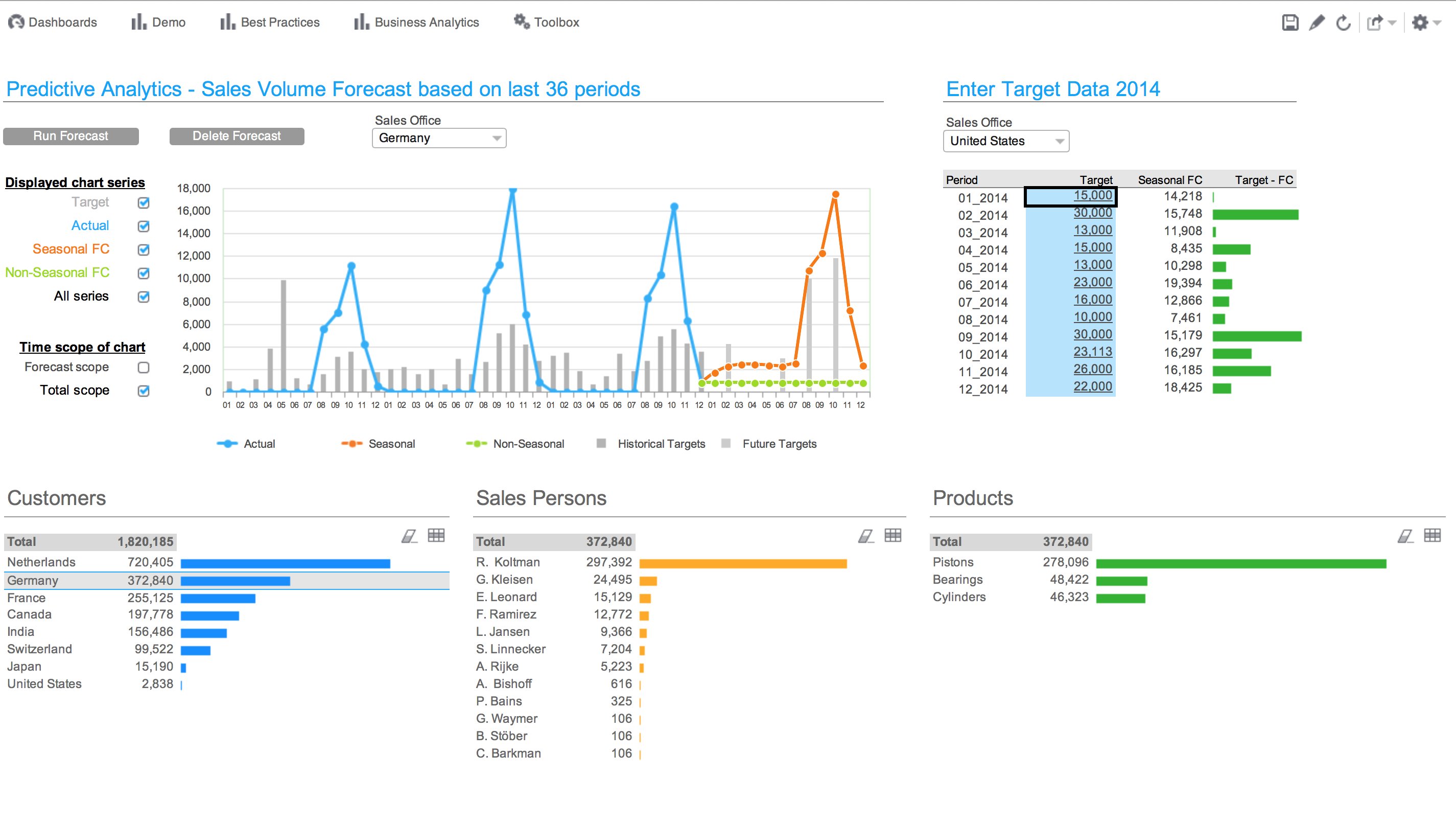Click Customers panel eraser clear icon
The image size is (1456, 823).
(x=409, y=536)
